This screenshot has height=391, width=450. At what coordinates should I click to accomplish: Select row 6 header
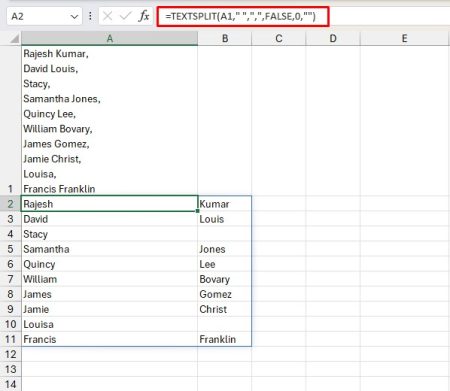[10, 264]
